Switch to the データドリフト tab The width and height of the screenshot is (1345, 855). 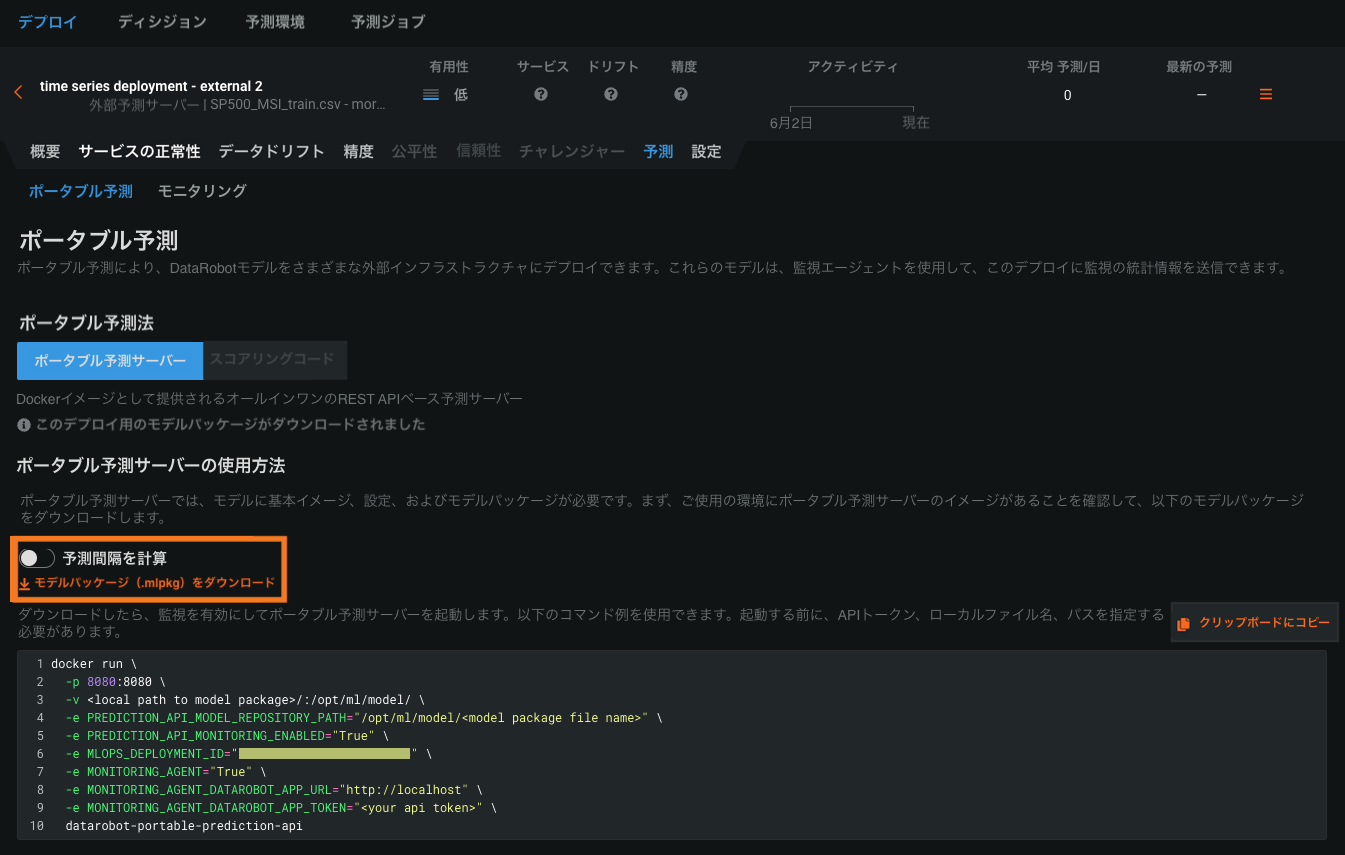click(x=271, y=151)
